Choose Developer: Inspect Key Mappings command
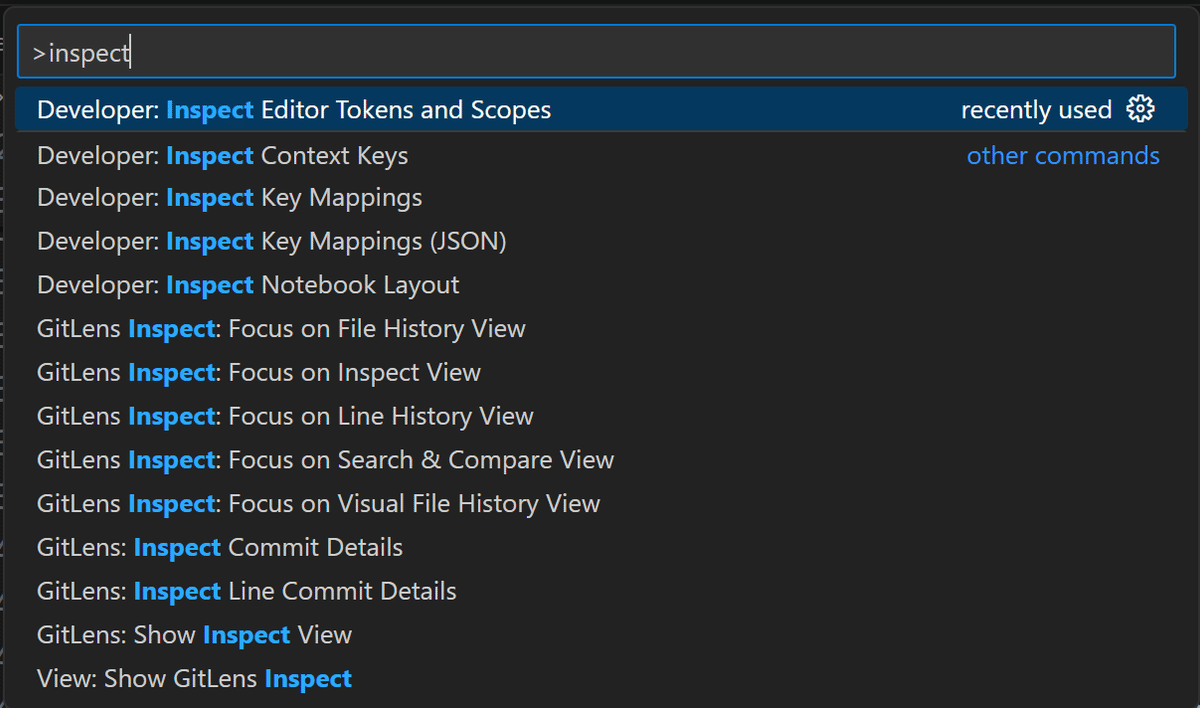1200x708 pixels. pos(600,198)
